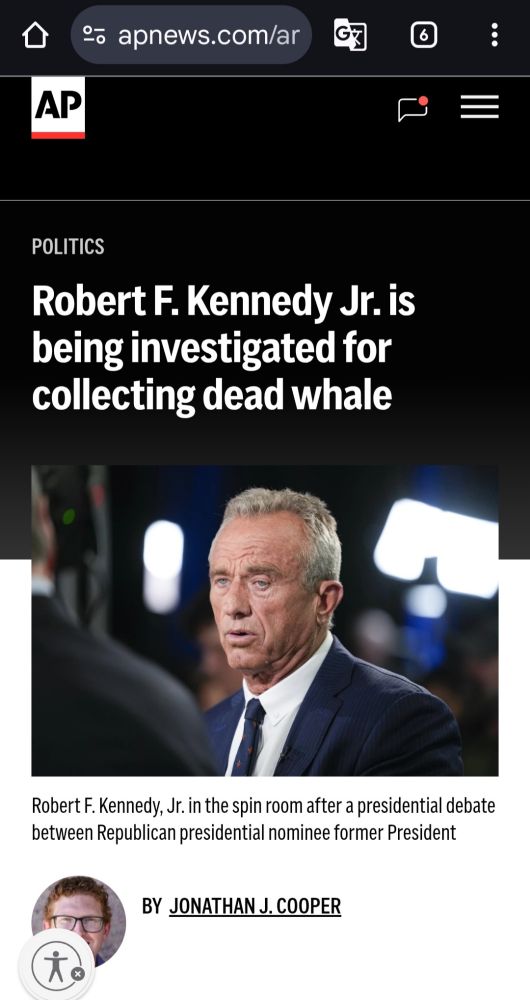Tap the Robert F. Kennedy Jr. article headline
Viewport: 530px width, 1000px height.
click(223, 348)
